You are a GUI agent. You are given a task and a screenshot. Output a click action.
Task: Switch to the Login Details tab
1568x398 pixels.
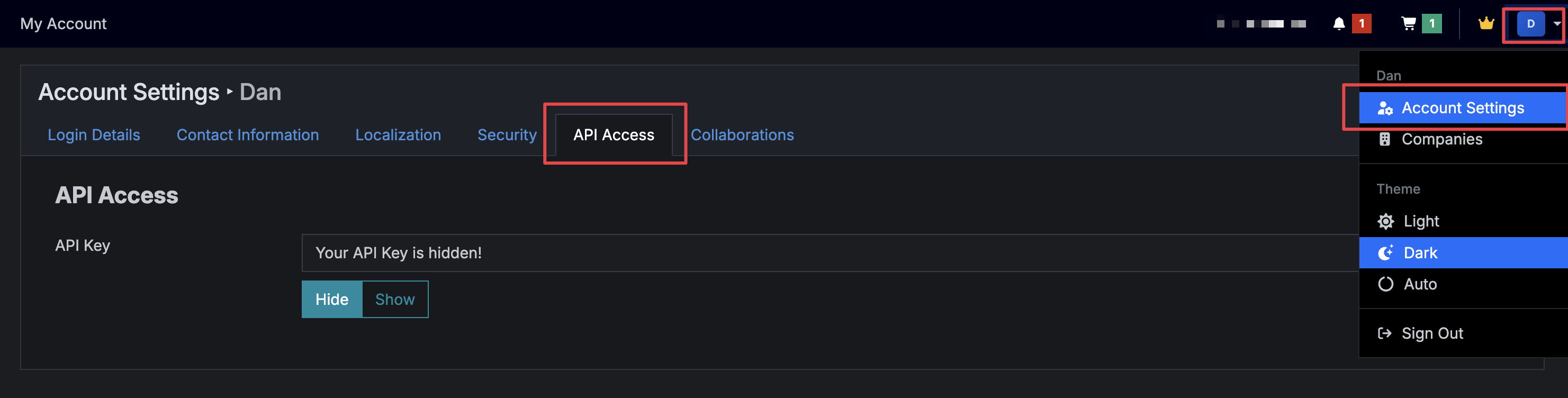point(94,135)
